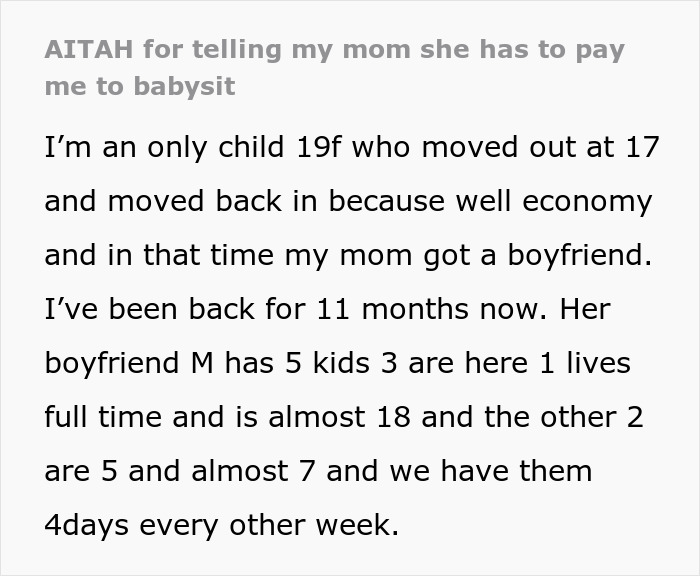Click "I'm an only child" opening words
The width and height of the screenshot is (700, 576).
164,148
